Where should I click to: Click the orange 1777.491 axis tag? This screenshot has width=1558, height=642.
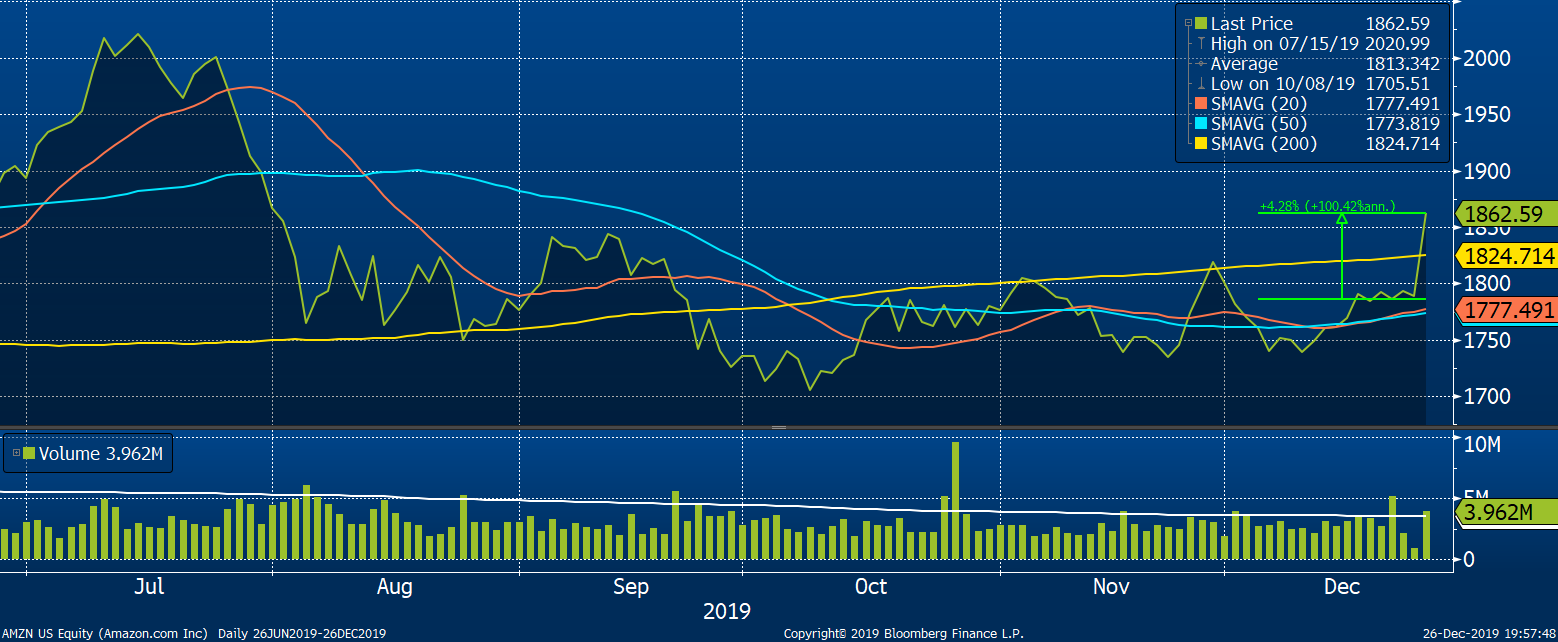pos(1505,310)
